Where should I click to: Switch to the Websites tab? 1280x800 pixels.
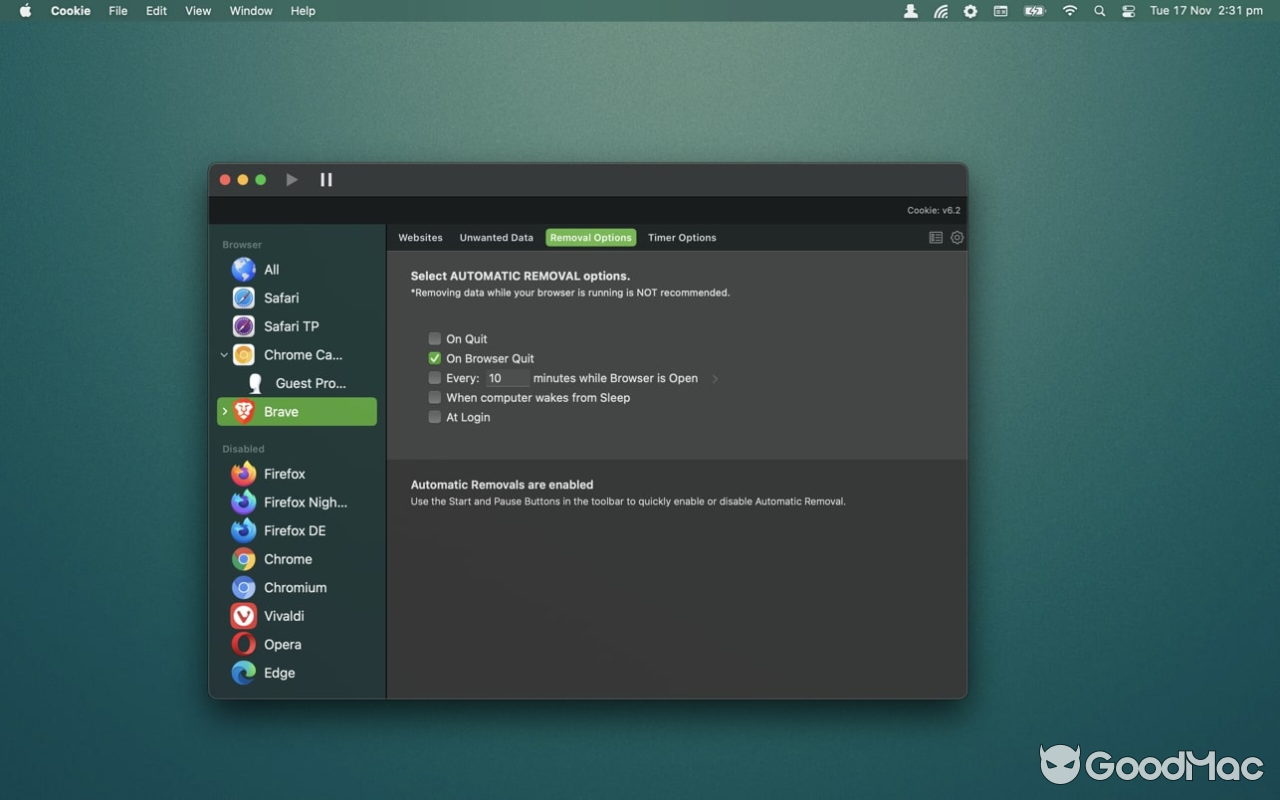420,238
